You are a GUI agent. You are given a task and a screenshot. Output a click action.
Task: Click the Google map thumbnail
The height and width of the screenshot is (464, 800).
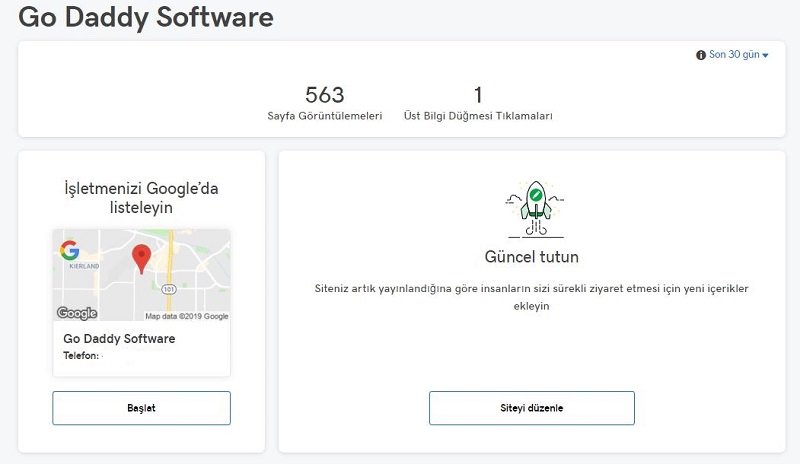(x=141, y=275)
